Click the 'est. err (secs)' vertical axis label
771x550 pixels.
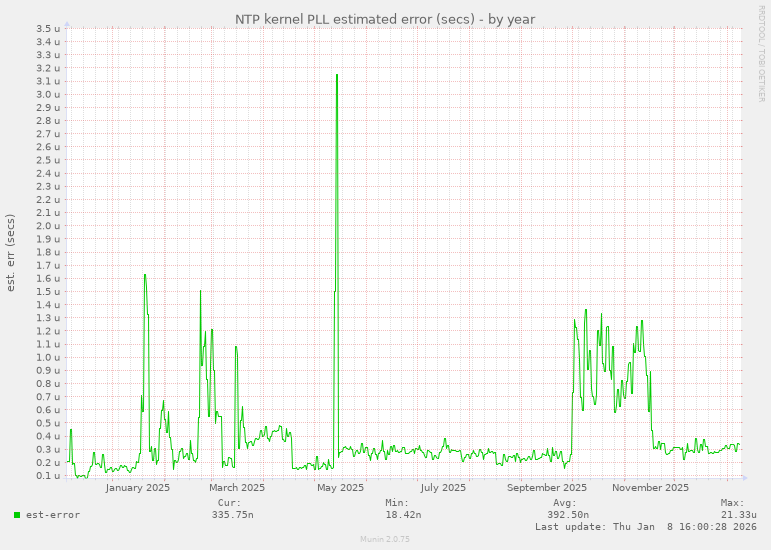pyautogui.click(x=10, y=253)
